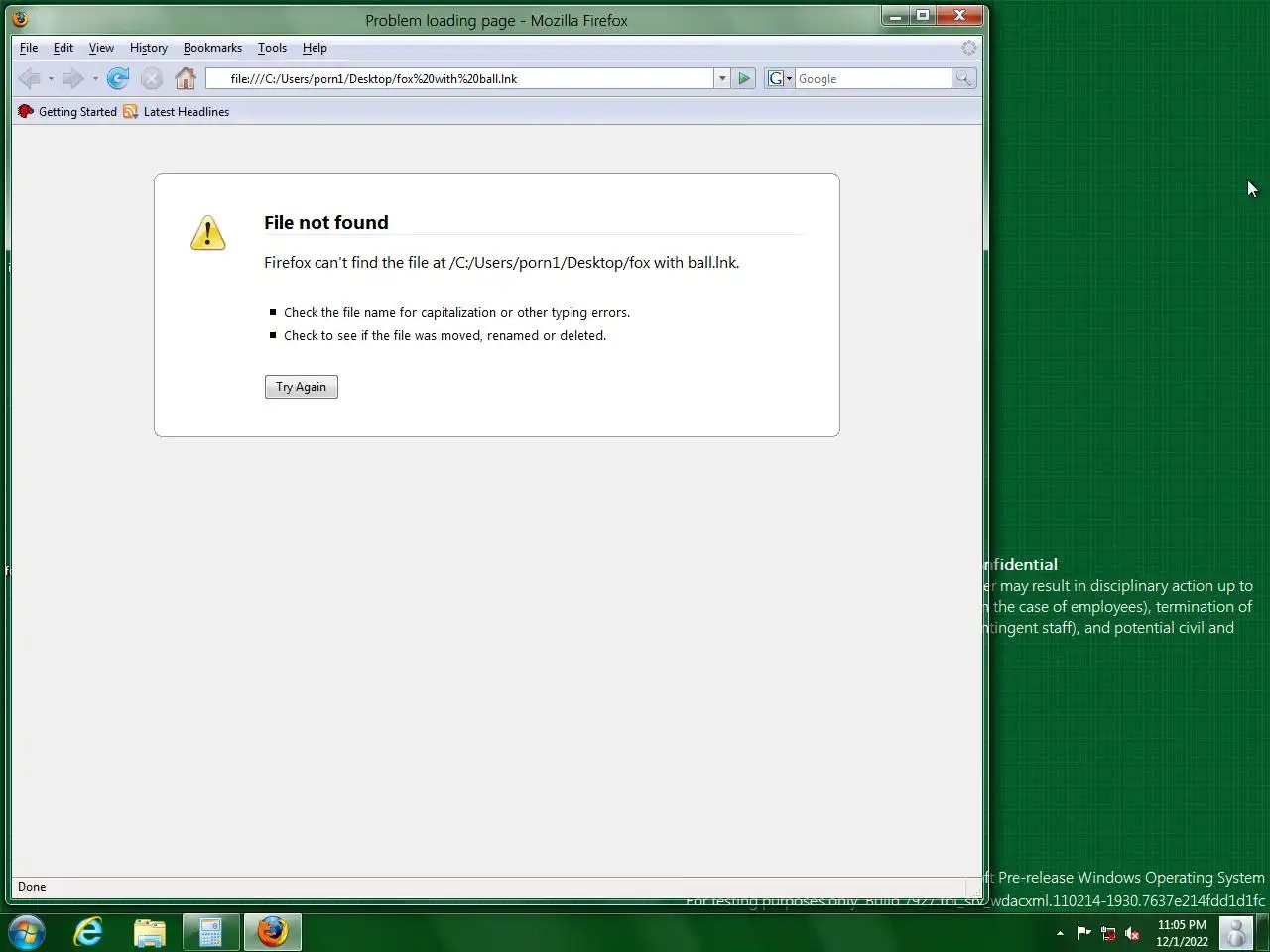Click the "File not found" heading

tap(326, 223)
